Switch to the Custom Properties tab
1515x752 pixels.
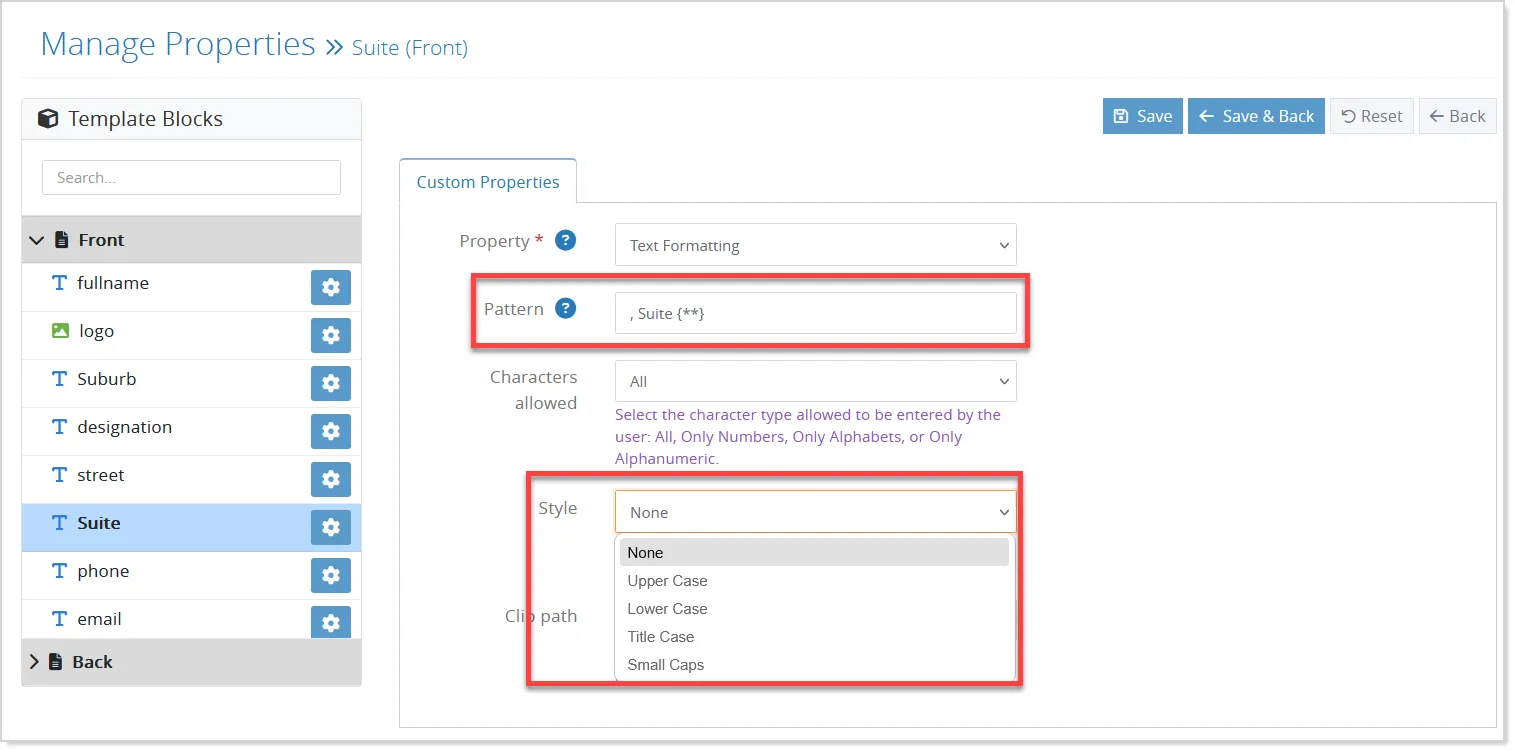pos(488,182)
